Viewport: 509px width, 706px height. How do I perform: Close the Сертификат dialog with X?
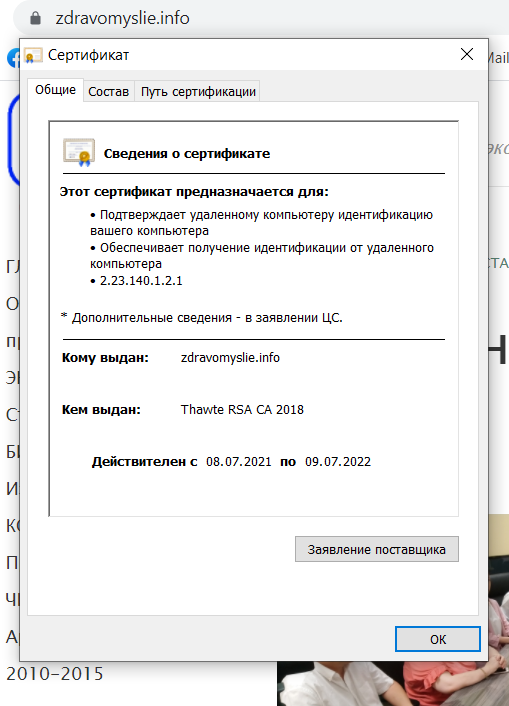(x=467, y=54)
